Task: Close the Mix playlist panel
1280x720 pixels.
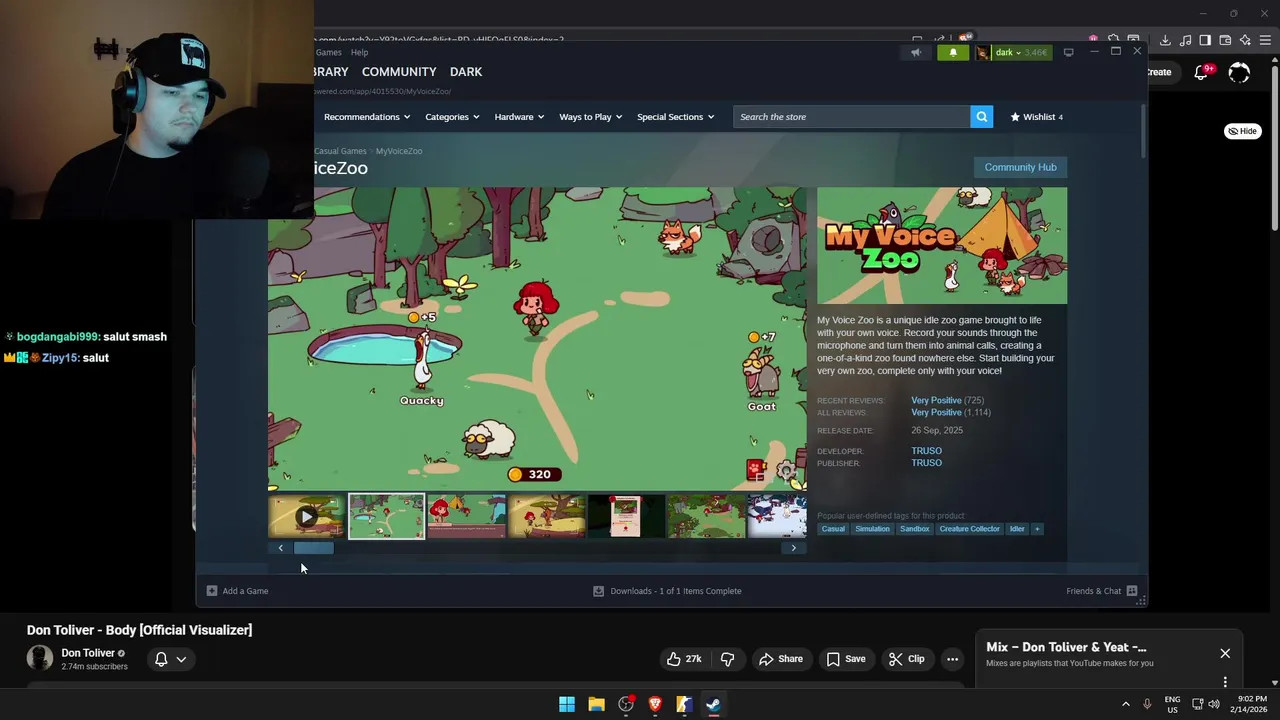Action: (x=1225, y=654)
